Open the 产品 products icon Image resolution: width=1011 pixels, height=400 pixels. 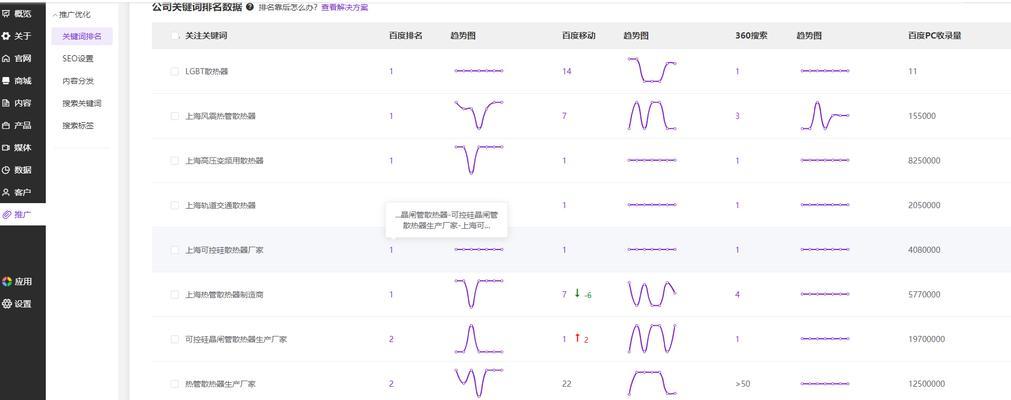click(6, 125)
